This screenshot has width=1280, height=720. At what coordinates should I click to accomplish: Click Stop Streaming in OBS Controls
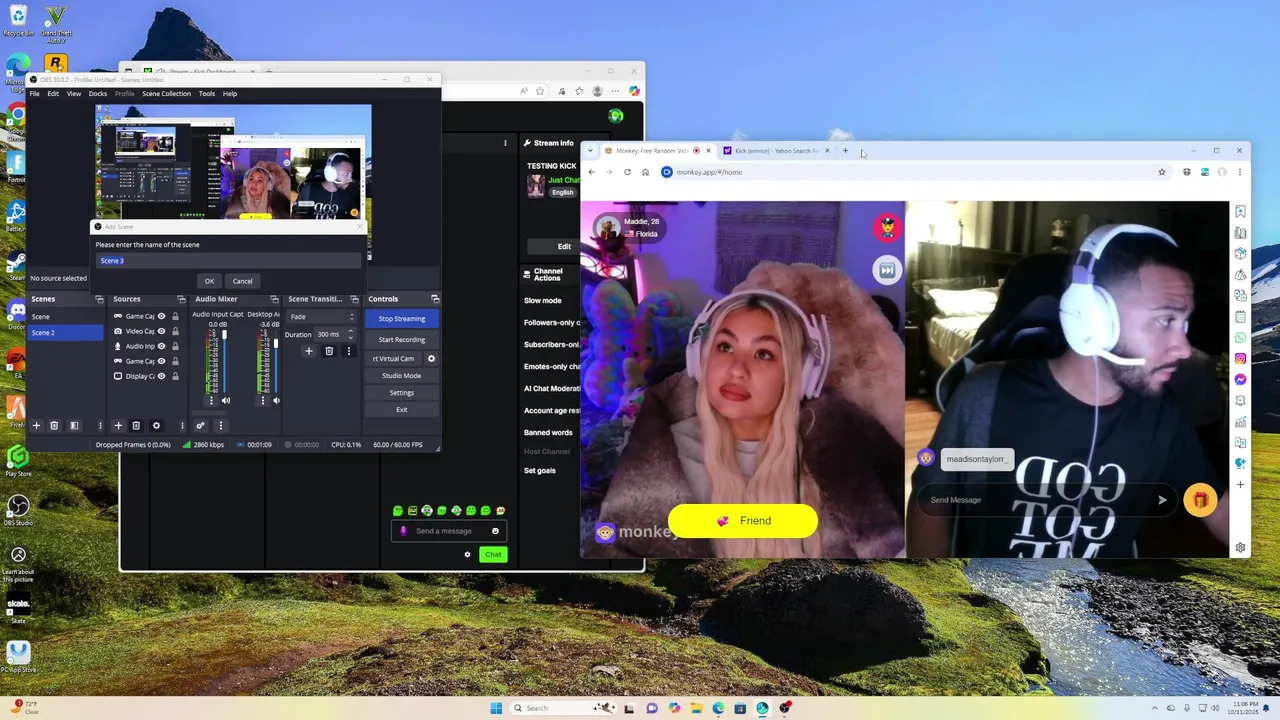point(401,318)
